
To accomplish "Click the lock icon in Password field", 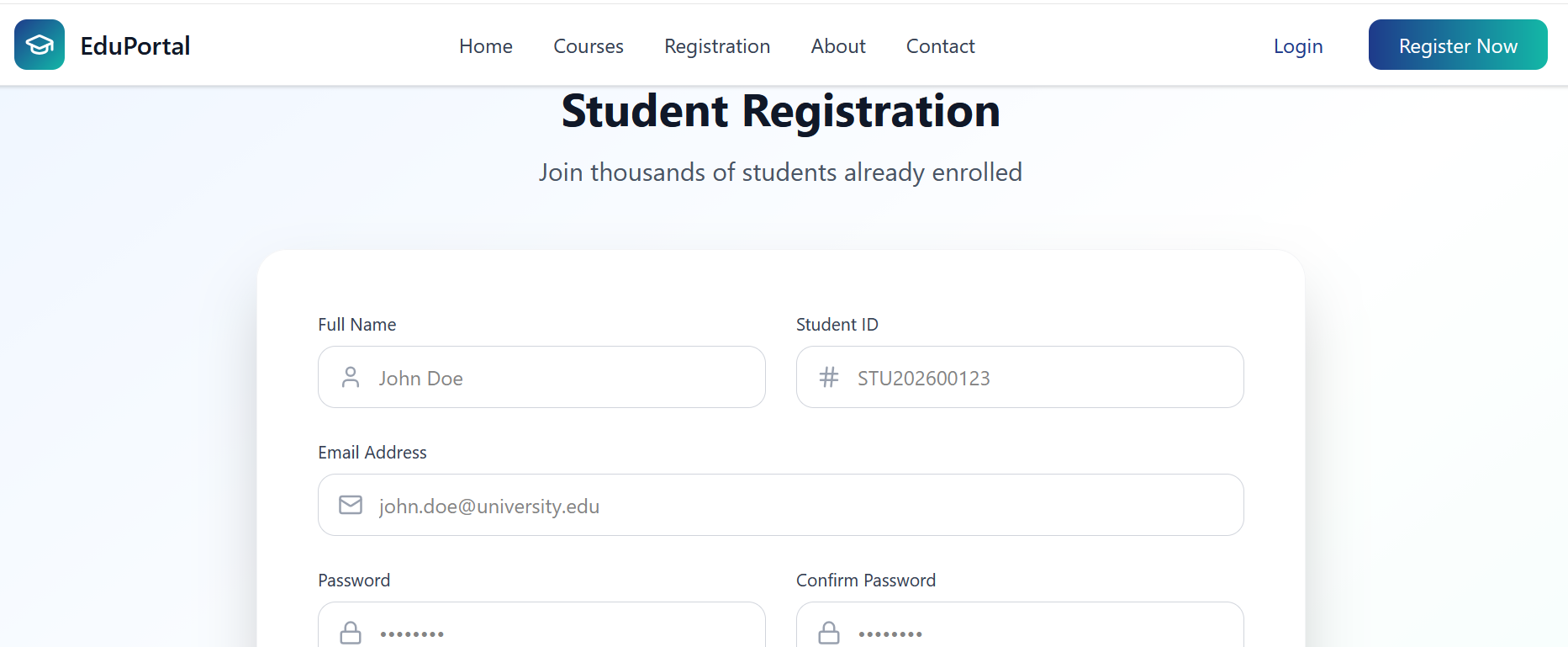I will (x=351, y=633).
